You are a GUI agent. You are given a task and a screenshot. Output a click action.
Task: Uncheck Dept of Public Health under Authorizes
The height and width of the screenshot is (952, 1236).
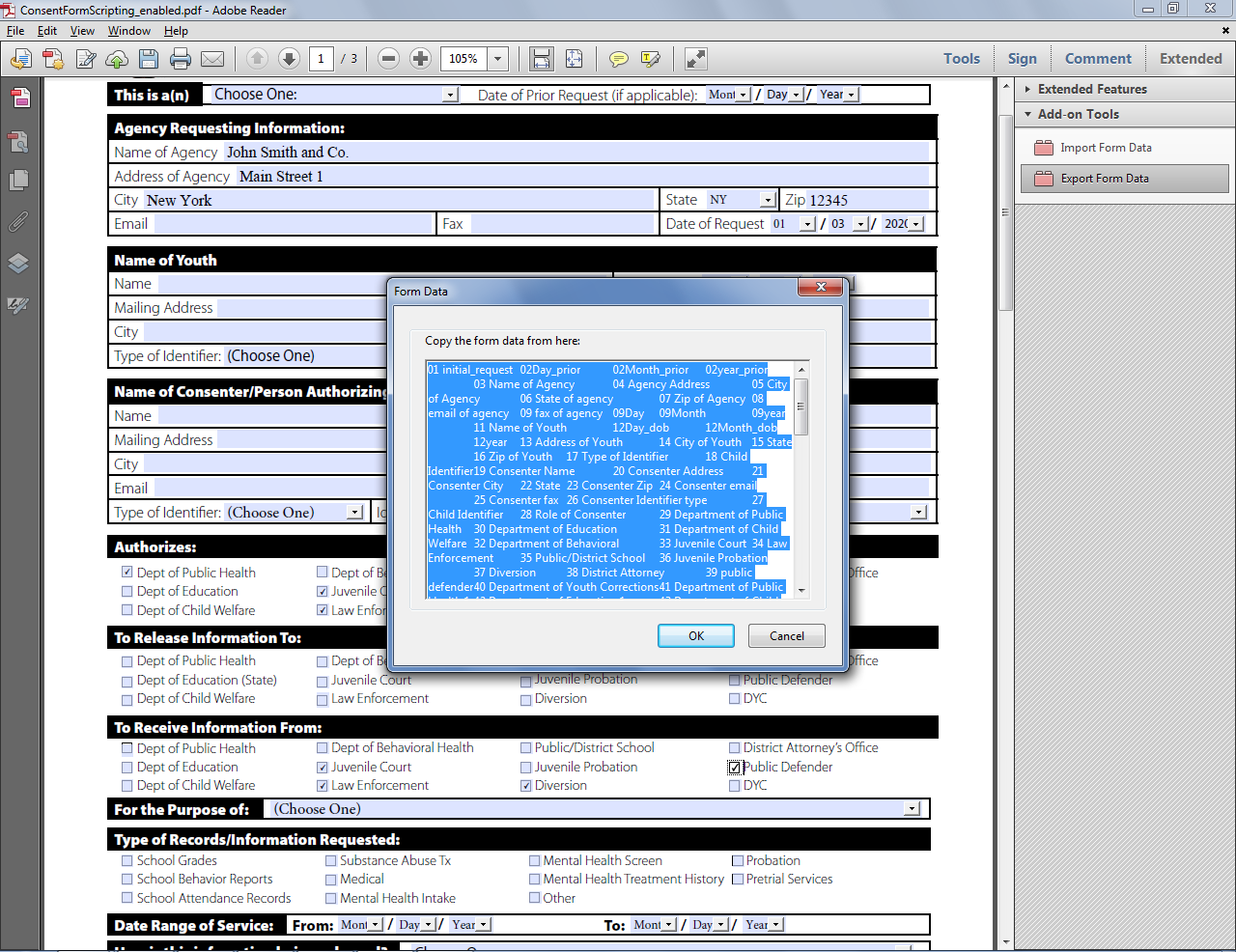pos(127,572)
